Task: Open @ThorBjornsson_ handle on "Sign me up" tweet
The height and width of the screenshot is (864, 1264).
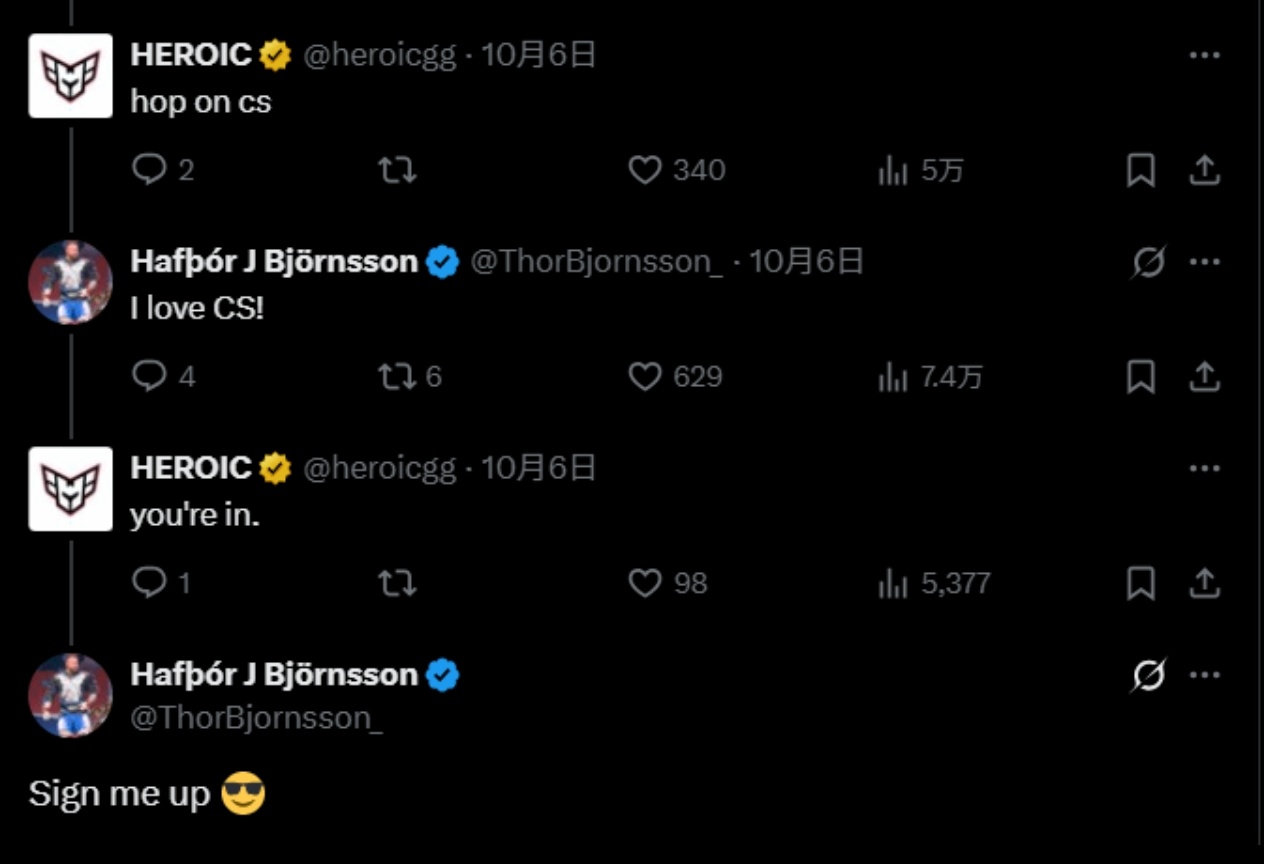Action: point(257,718)
